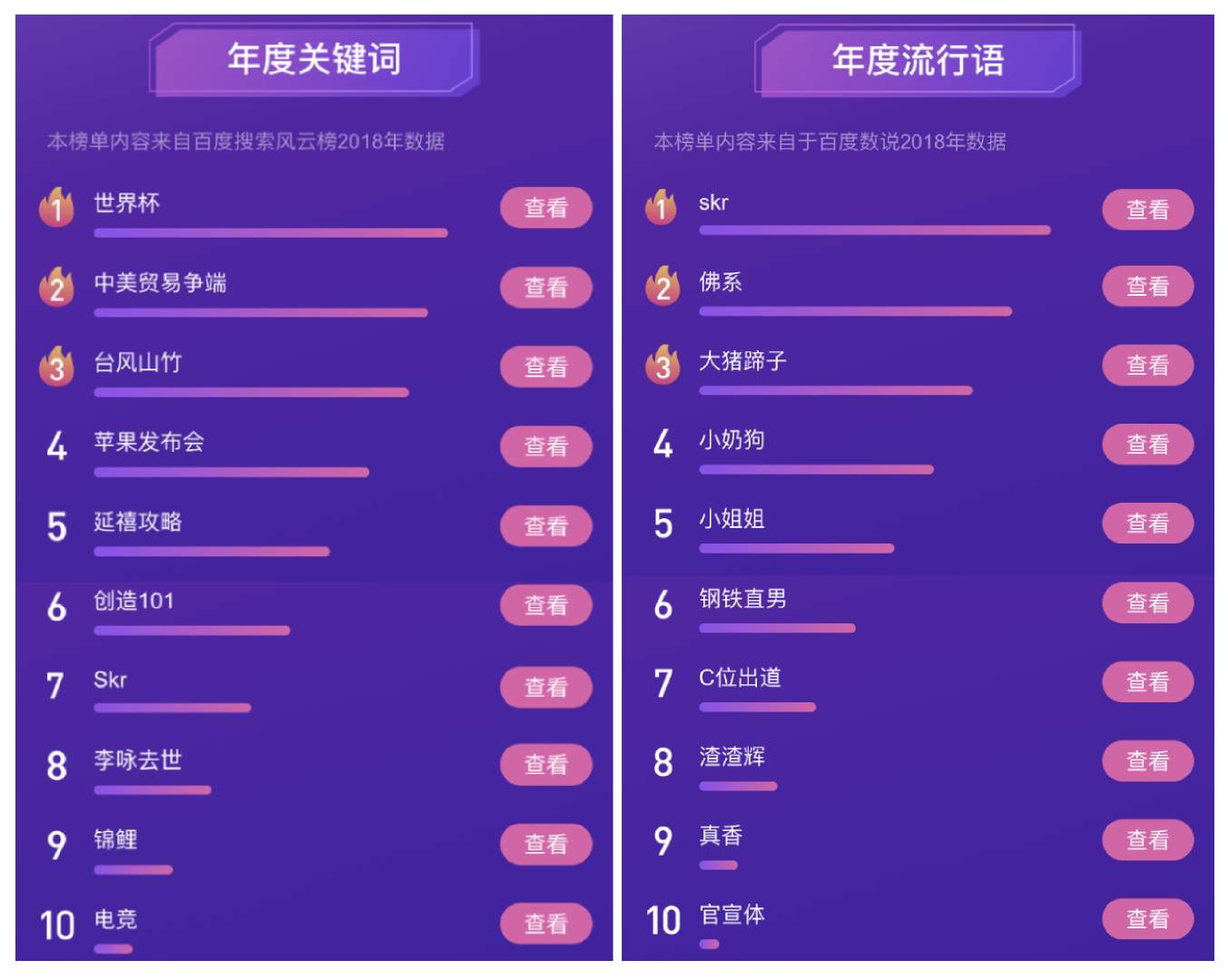The height and width of the screenshot is (980, 1228).
Task: Click the popularity bar under 中美贸易争端
Action: (260, 313)
